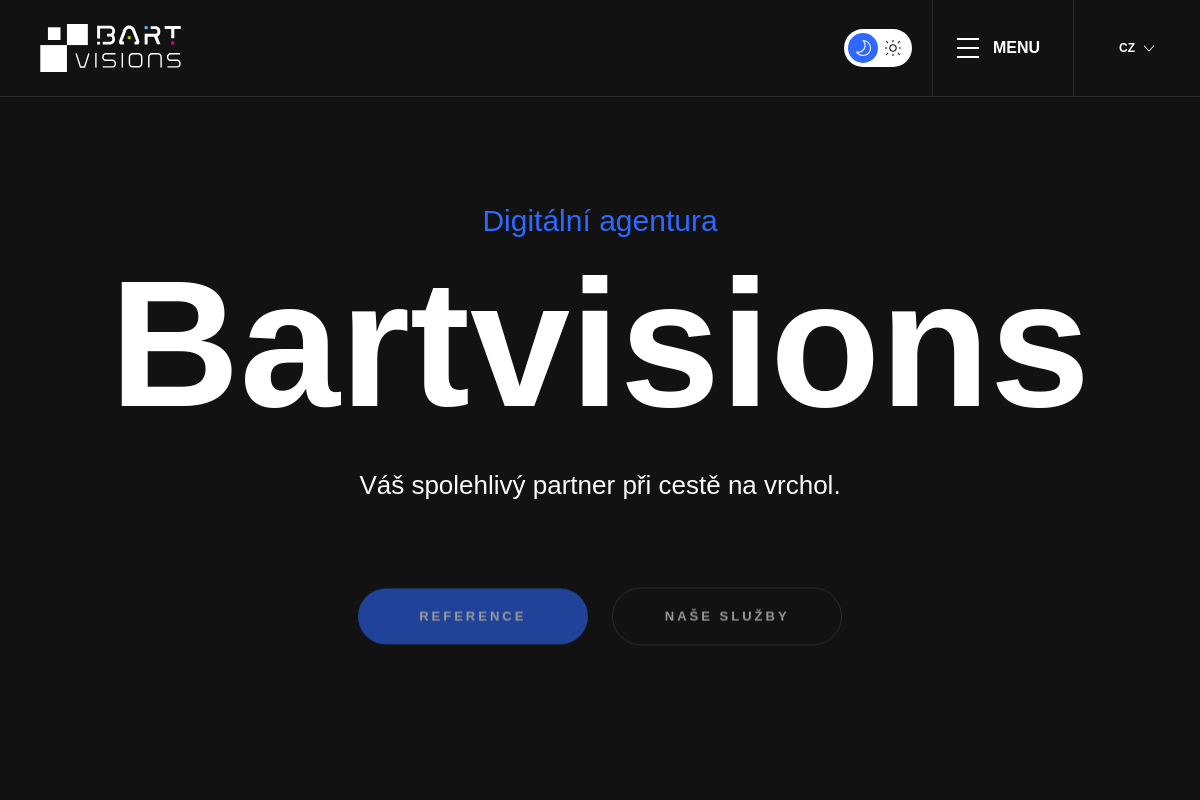Image resolution: width=1200 pixels, height=800 pixels.
Task: Click the moon symbol inside the theme switch
Action: pyautogui.click(x=863, y=48)
